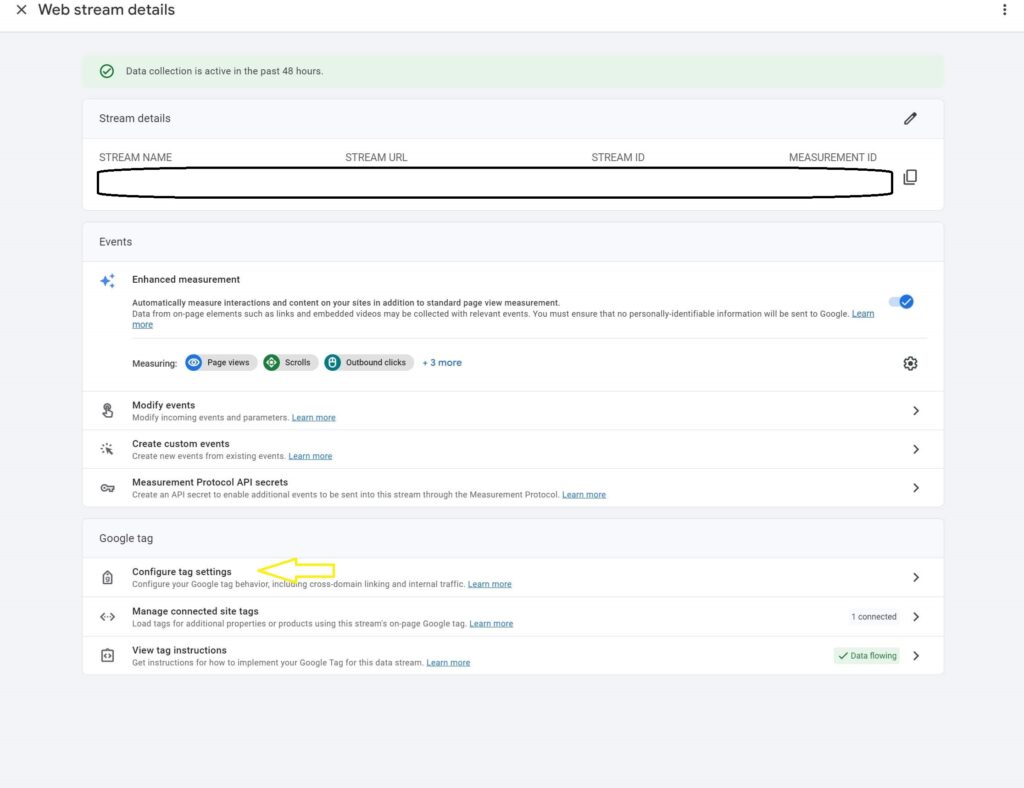Close the Web stream details panel
This screenshot has height=788, width=1024.
click(22, 10)
